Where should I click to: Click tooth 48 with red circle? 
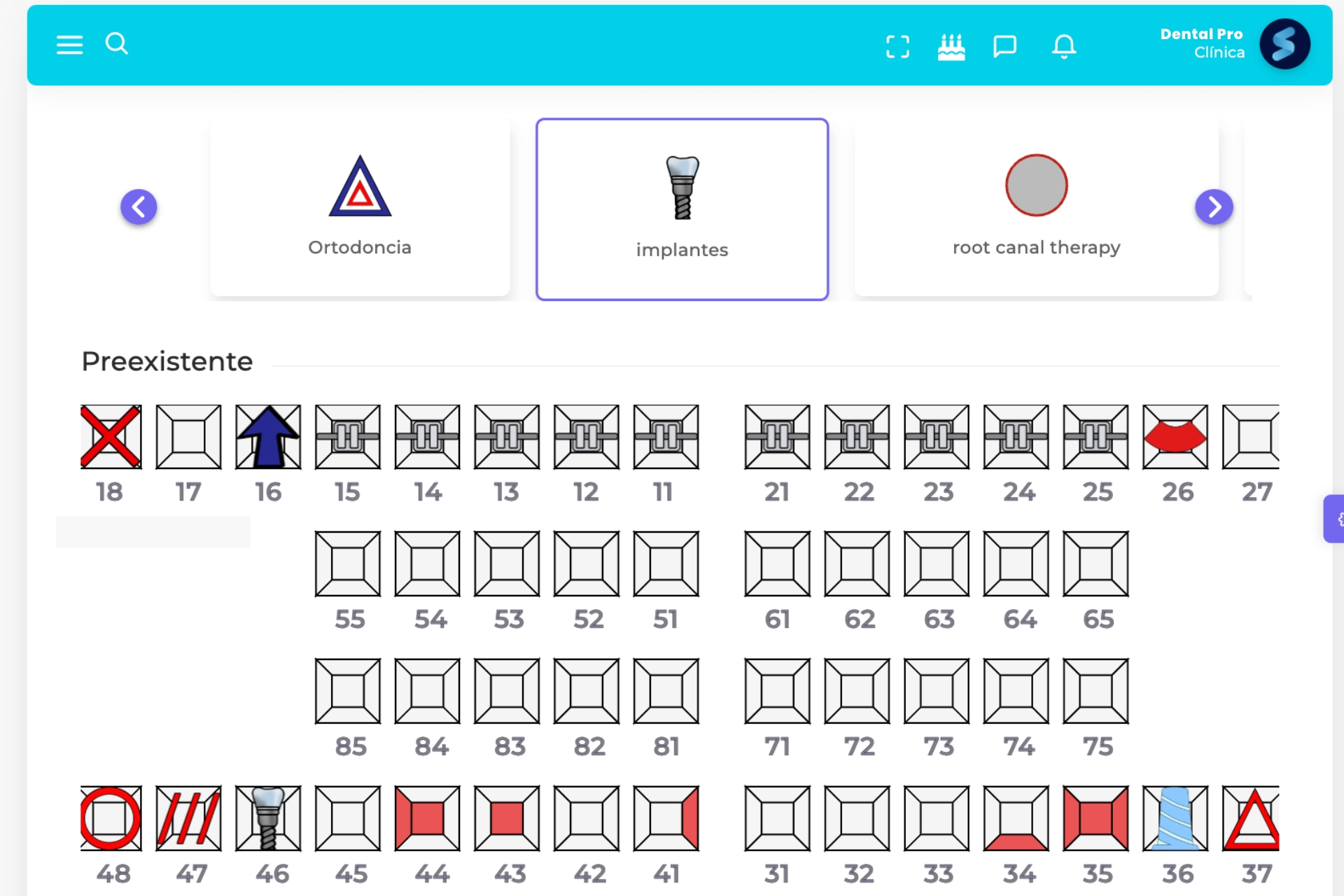click(111, 818)
